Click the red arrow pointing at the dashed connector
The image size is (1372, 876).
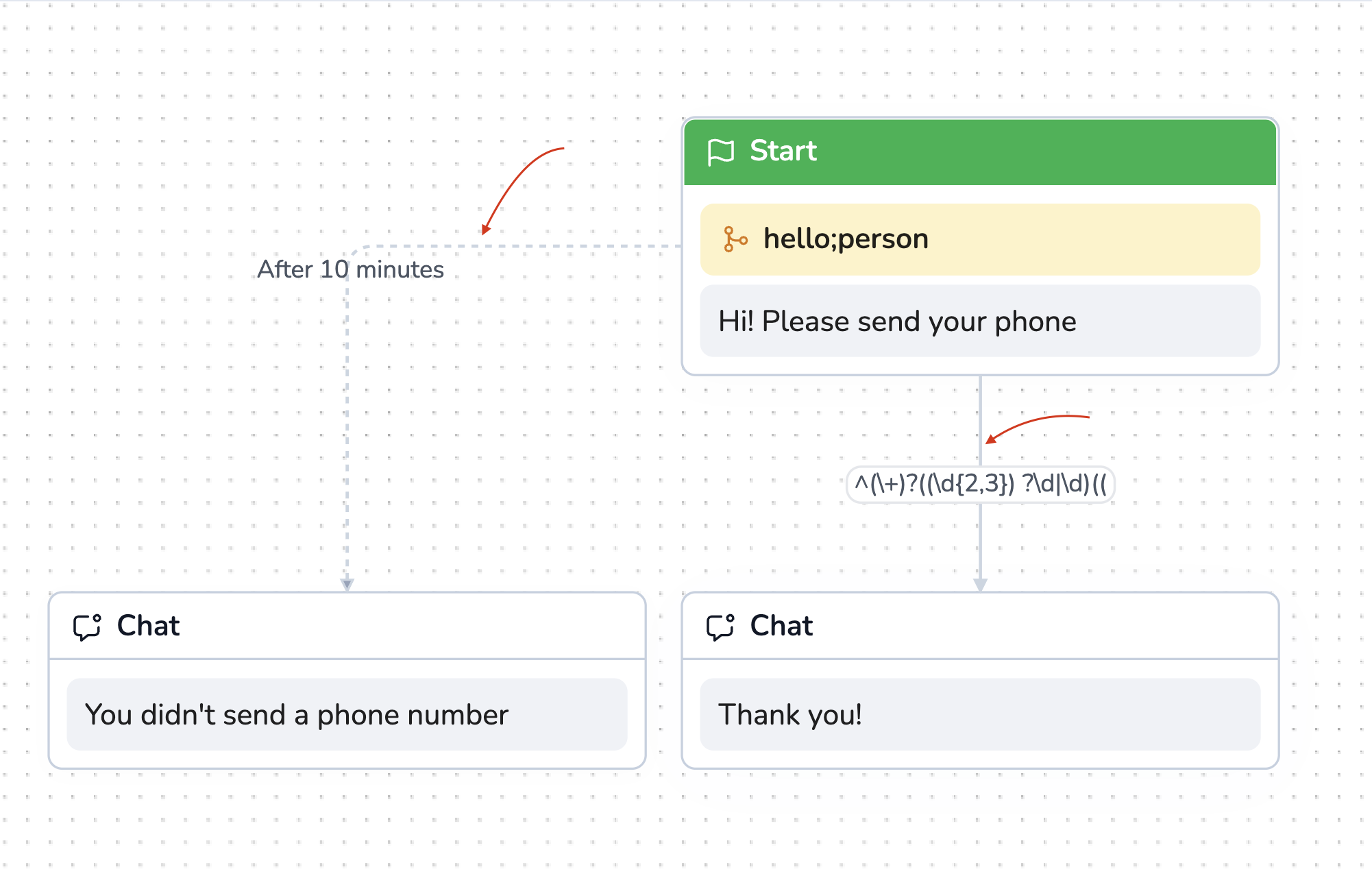click(x=521, y=186)
